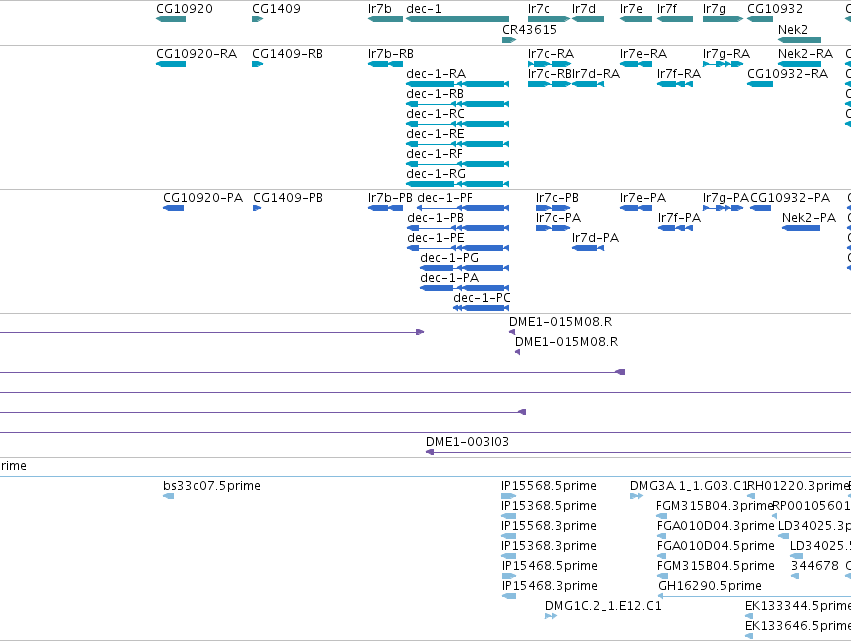Image resolution: width=851 pixels, height=641 pixels.
Task: Select the DMG3A.1_1.G03.C1 EST label
Action: click(x=689, y=486)
